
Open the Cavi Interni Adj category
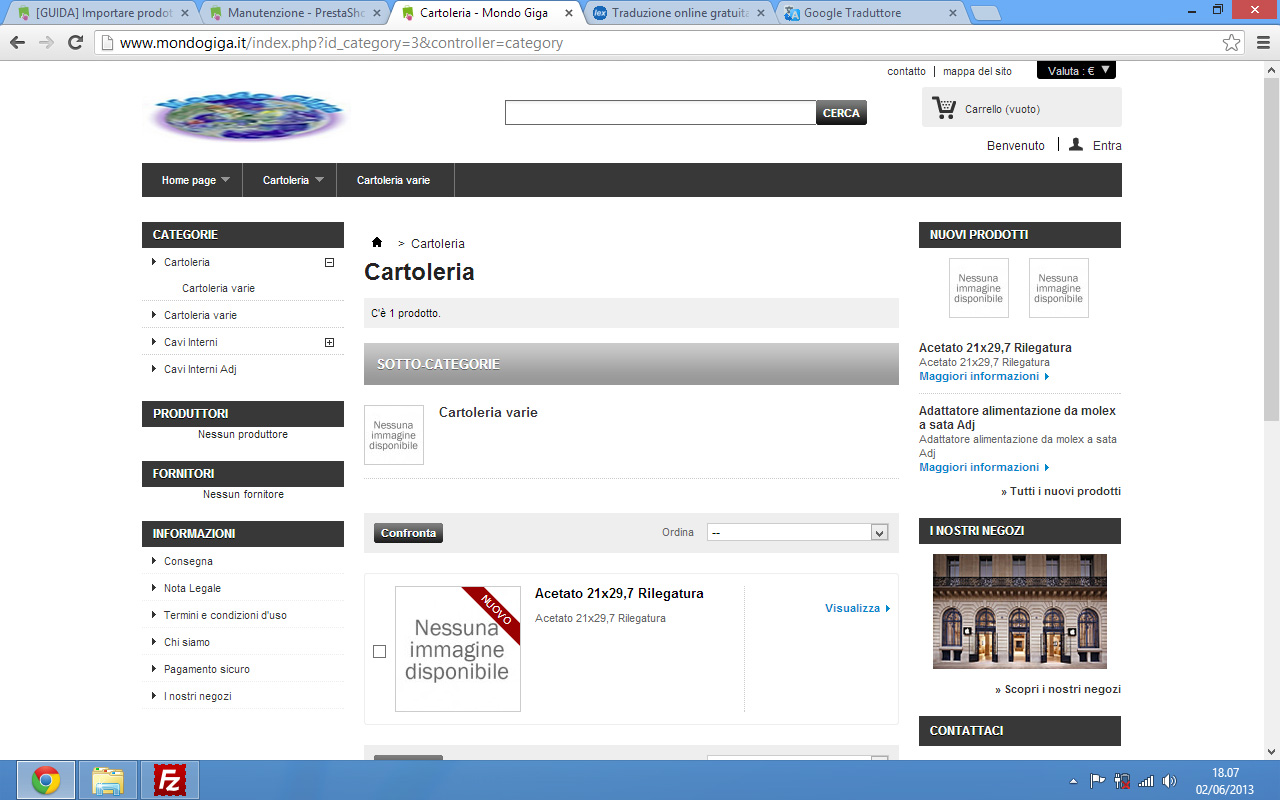[200, 369]
